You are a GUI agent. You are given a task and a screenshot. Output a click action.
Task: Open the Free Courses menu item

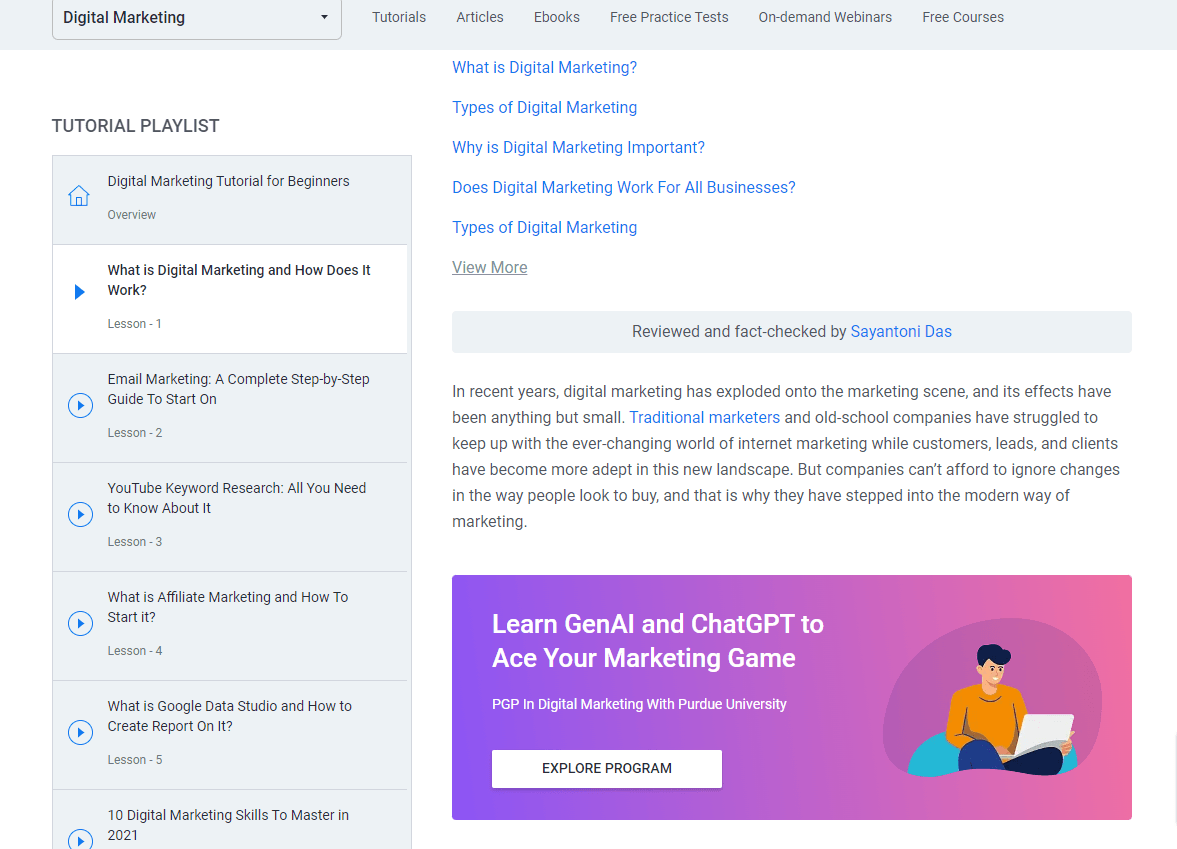[x=962, y=17]
